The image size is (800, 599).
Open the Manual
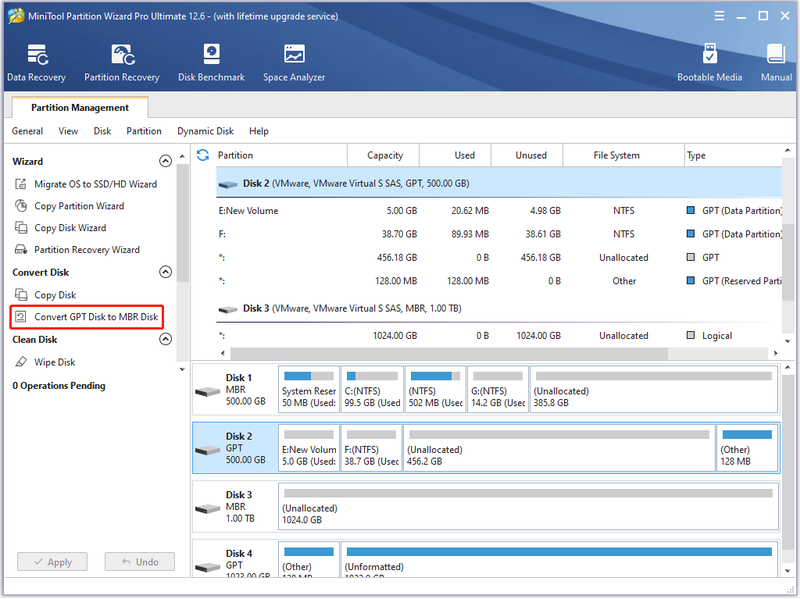tap(776, 63)
